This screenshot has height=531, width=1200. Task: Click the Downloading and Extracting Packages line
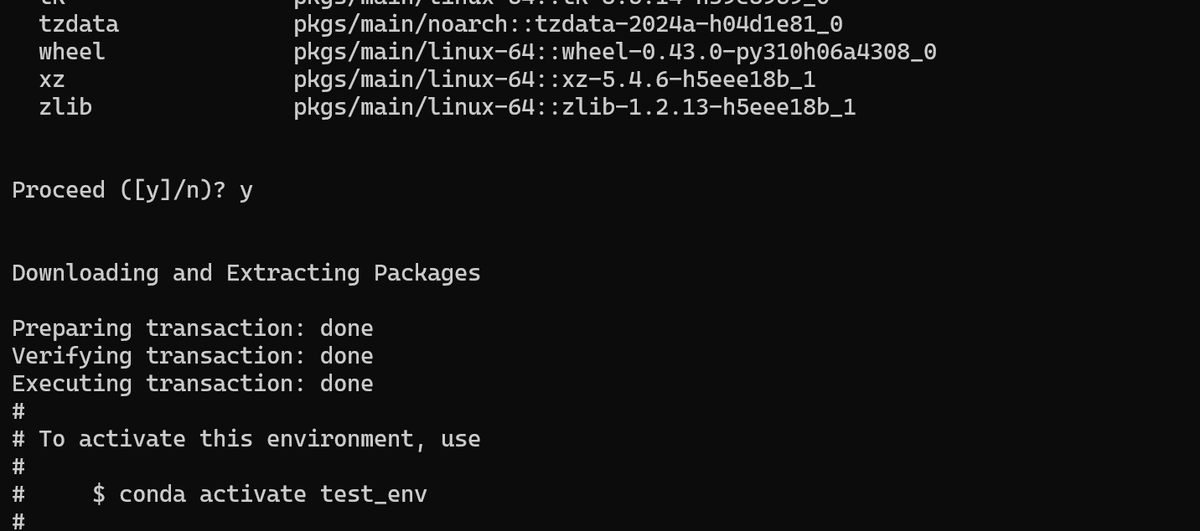pyautogui.click(x=246, y=273)
